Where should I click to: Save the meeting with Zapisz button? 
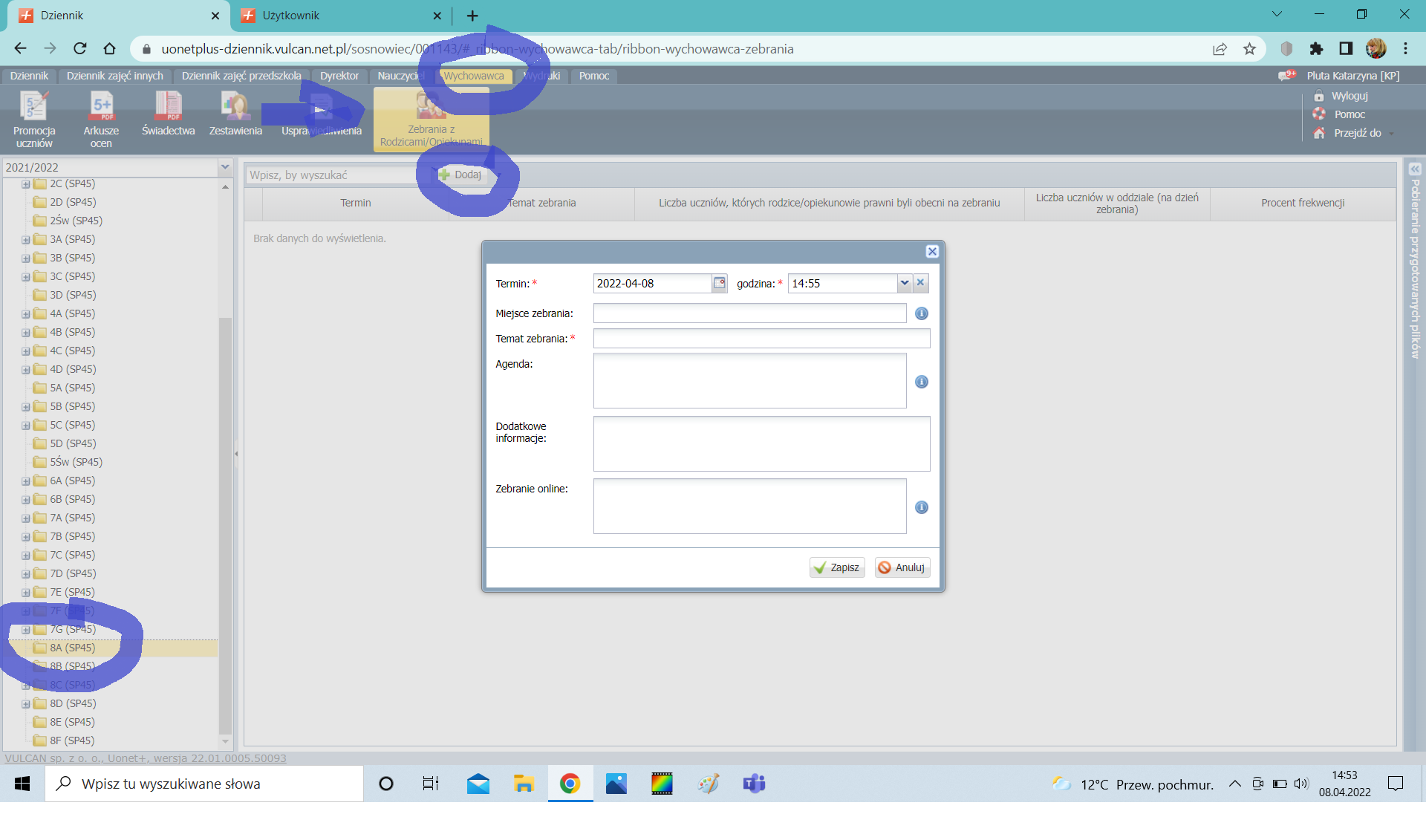coord(837,567)
